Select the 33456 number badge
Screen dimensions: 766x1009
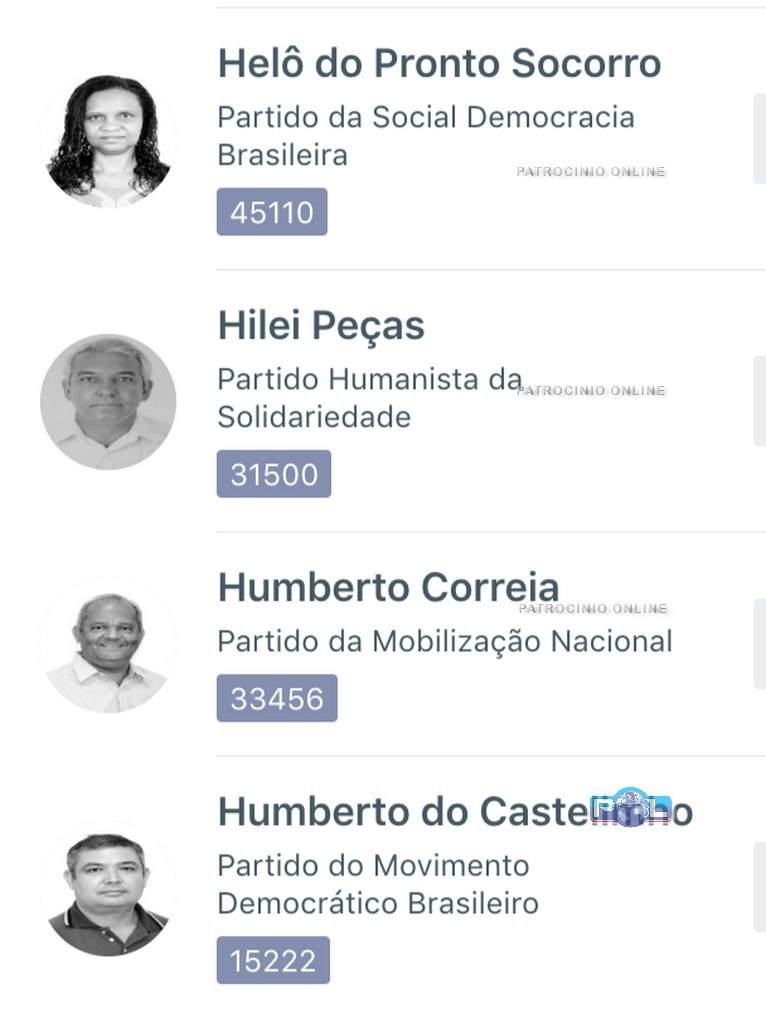click(x=277, y=698)
